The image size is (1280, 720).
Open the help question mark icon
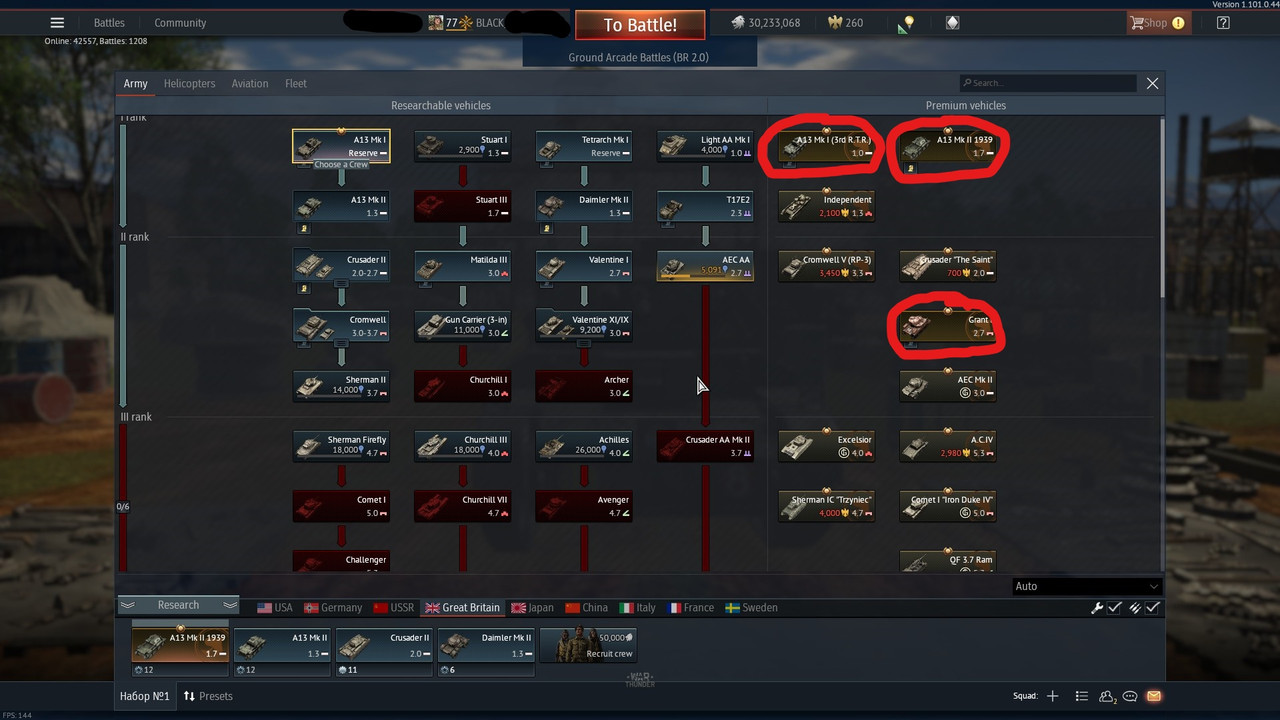(x=1223, y=23)
